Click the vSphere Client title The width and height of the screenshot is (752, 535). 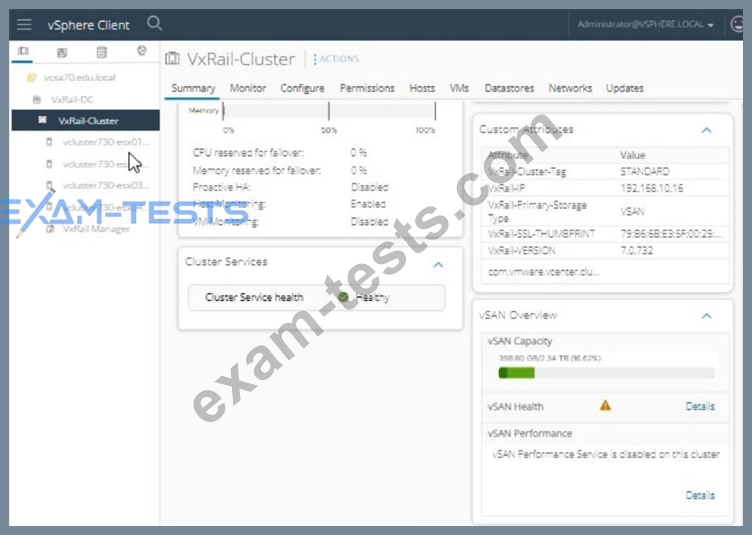pyautogui.click(x=88, y=25)
